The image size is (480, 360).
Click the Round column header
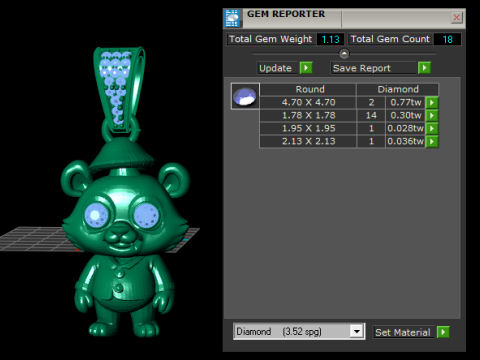pyautogui.click(x=308, y=89)
